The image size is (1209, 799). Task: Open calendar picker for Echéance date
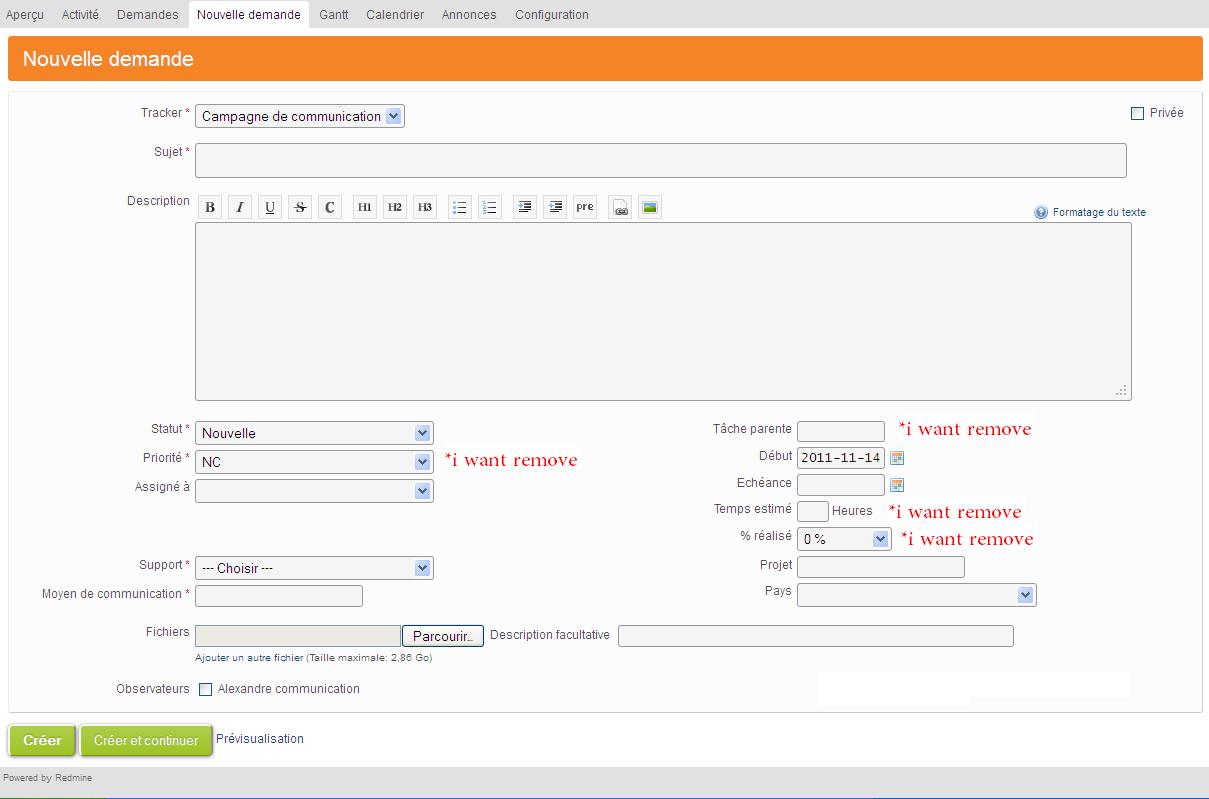[x=897, y=485]
